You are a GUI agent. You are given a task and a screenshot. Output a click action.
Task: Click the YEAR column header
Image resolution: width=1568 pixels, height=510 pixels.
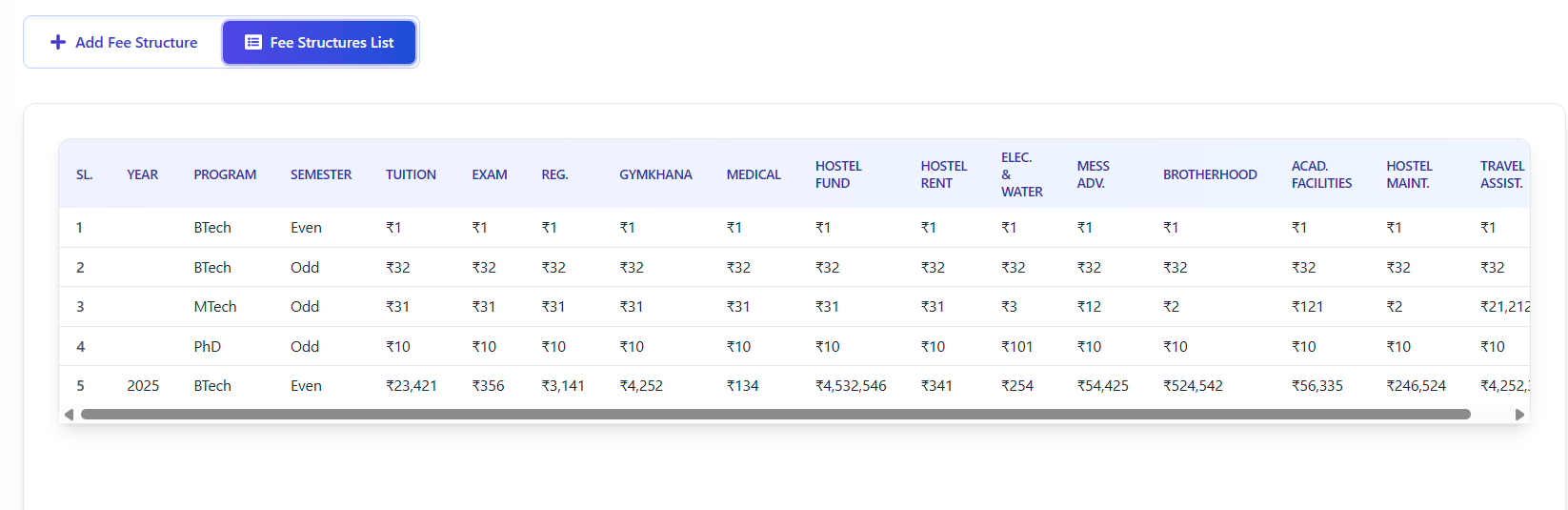coord(143,174)
